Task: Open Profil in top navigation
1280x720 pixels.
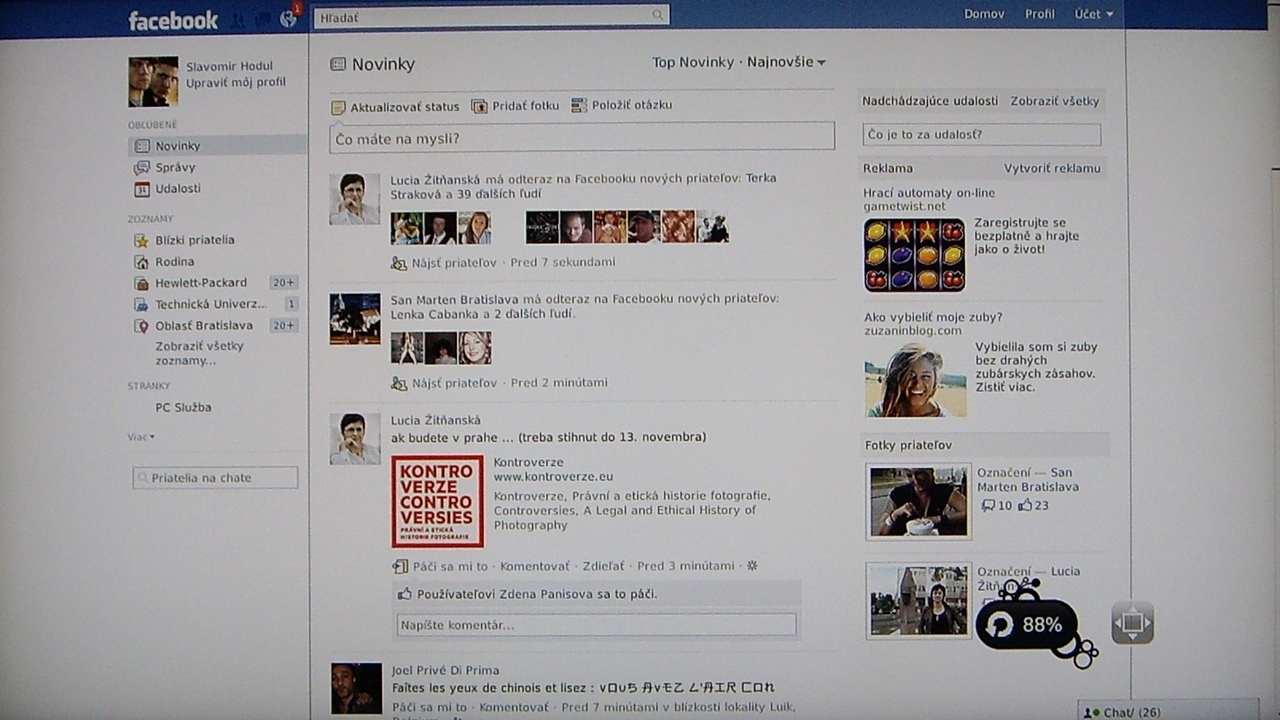Action: [1040, 14]
